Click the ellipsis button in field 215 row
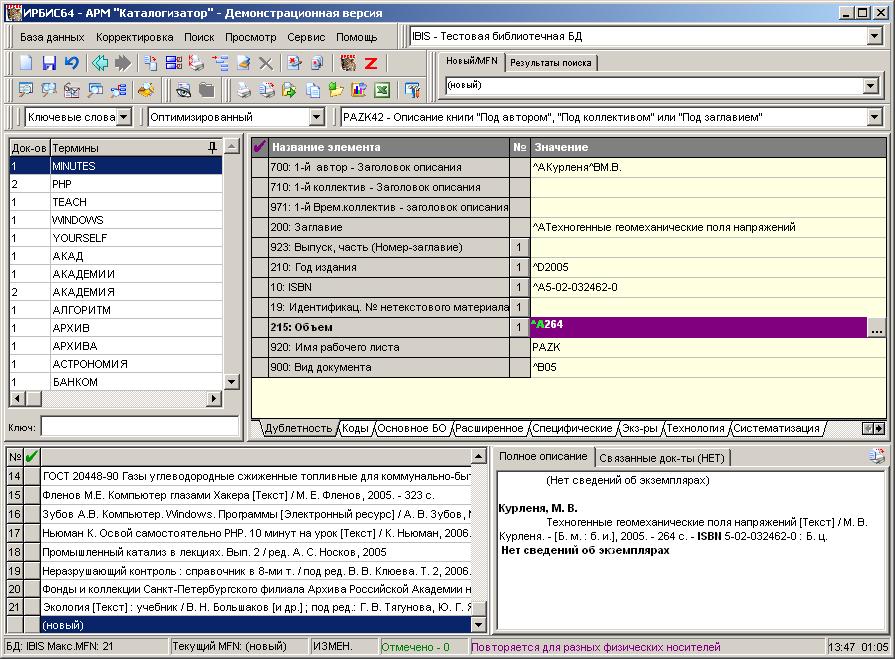The image size is (895, 659). pyautogui.click(x=876, y=327)
